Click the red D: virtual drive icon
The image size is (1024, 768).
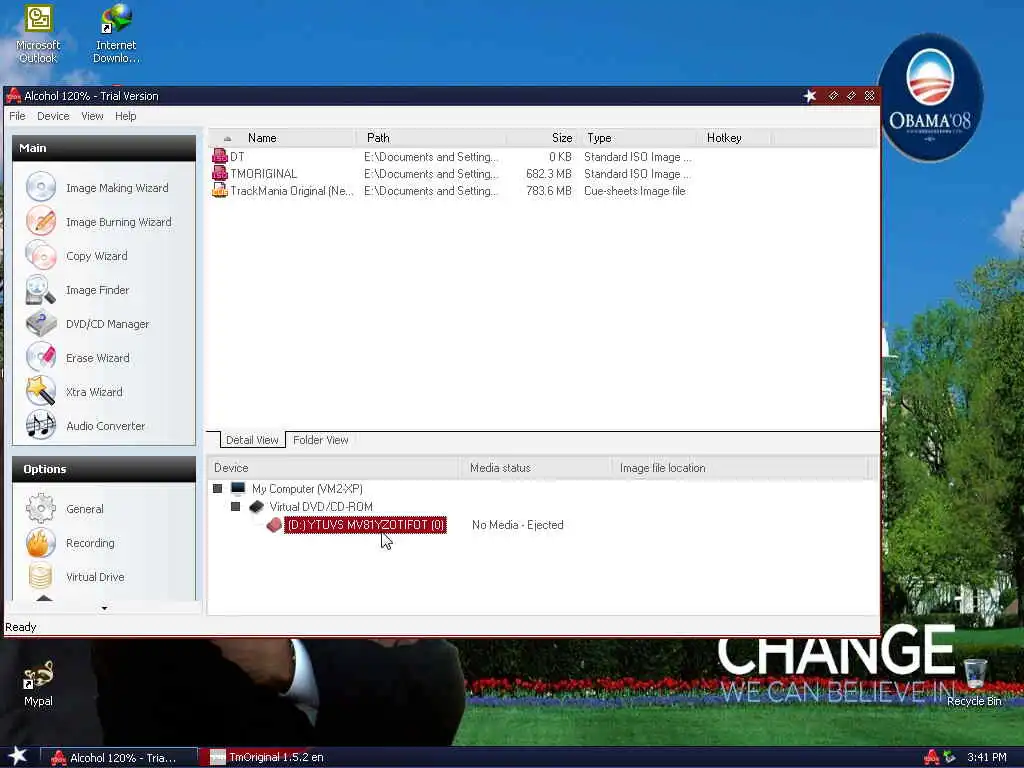point(274,524)
